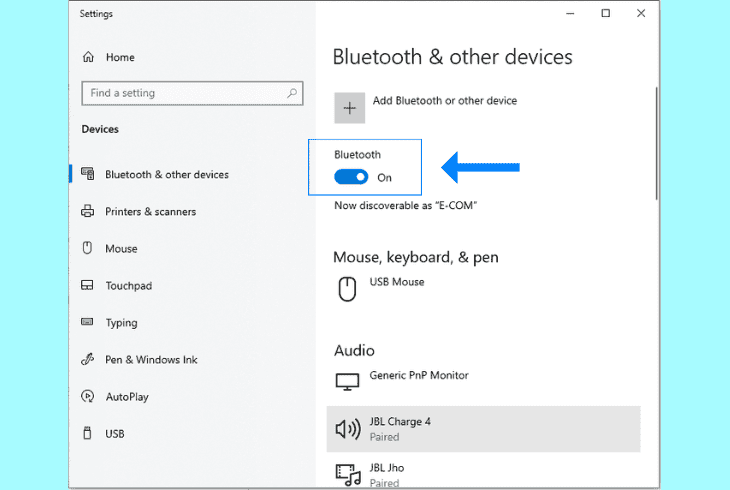
Task: Click the Typing keyboard icon
Action: pyautogui.click(x=87, y=322)
